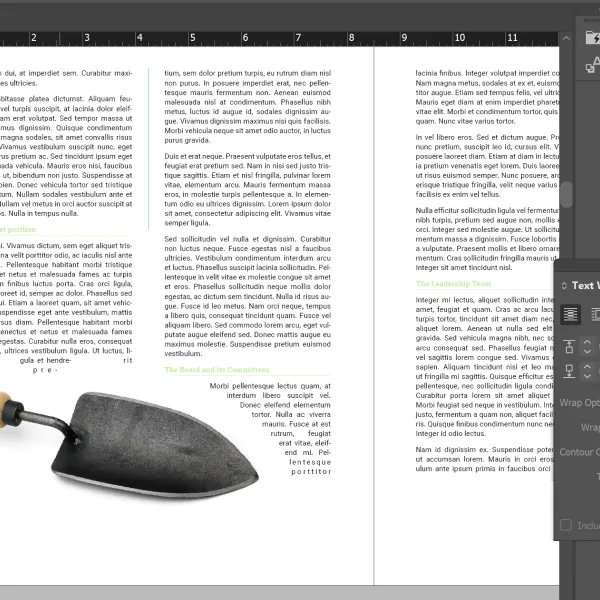Increase the Top Offset value
Image resolution: width=600 pixels, height=600 pixels.
587,342
